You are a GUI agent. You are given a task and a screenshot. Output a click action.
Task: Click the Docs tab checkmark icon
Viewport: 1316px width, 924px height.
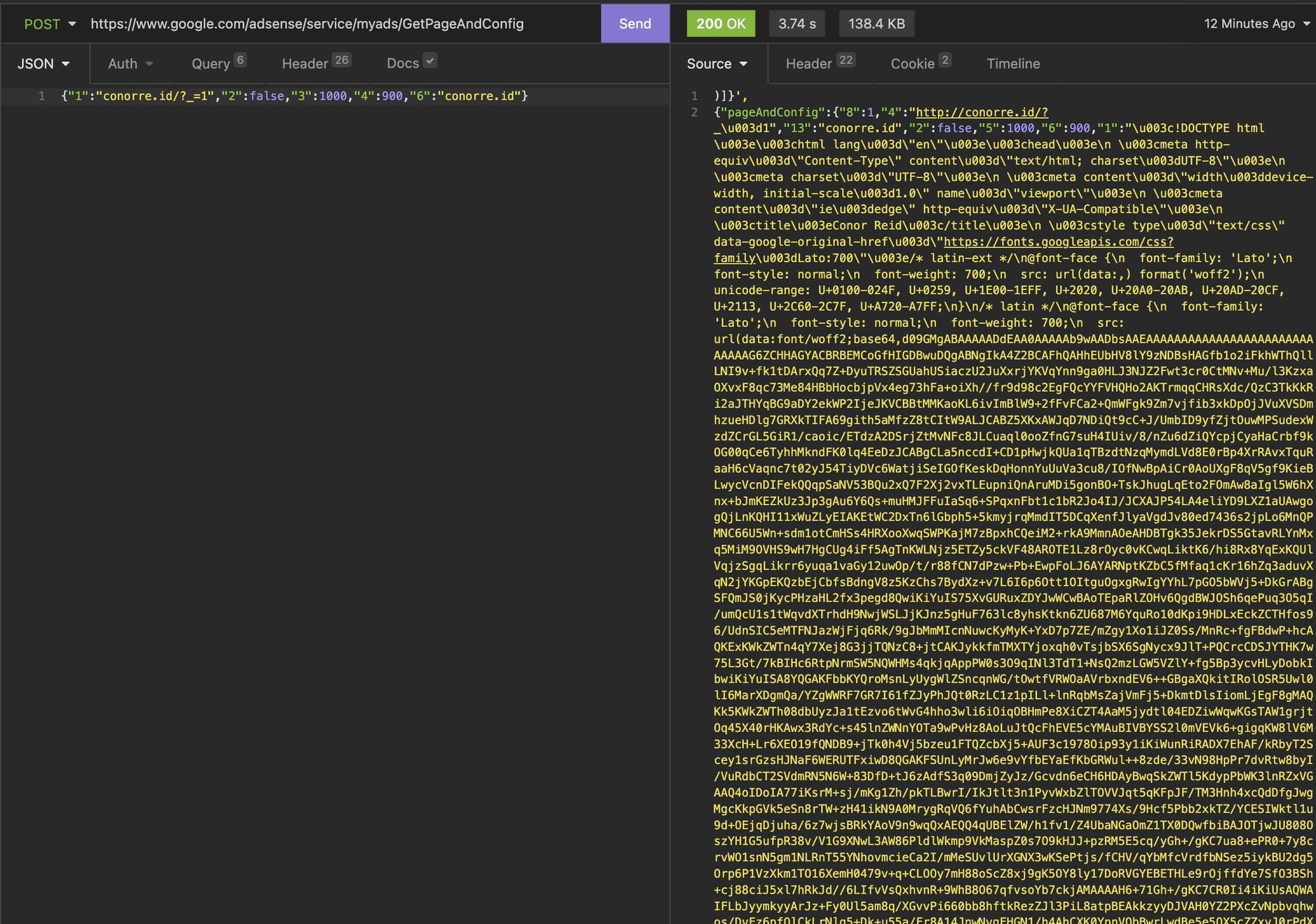point(430,61)
